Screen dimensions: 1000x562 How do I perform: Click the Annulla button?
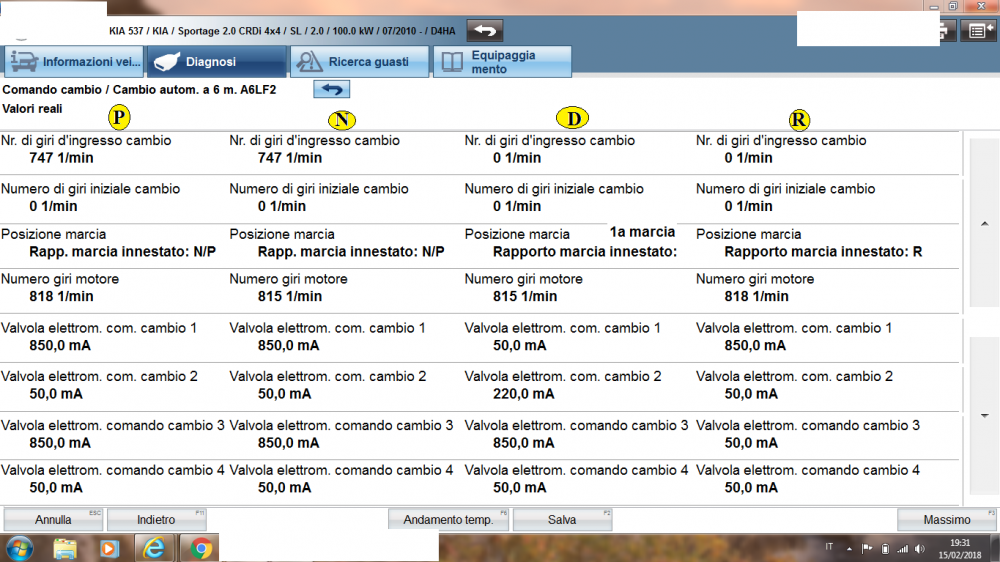click(x=53, y=520)
